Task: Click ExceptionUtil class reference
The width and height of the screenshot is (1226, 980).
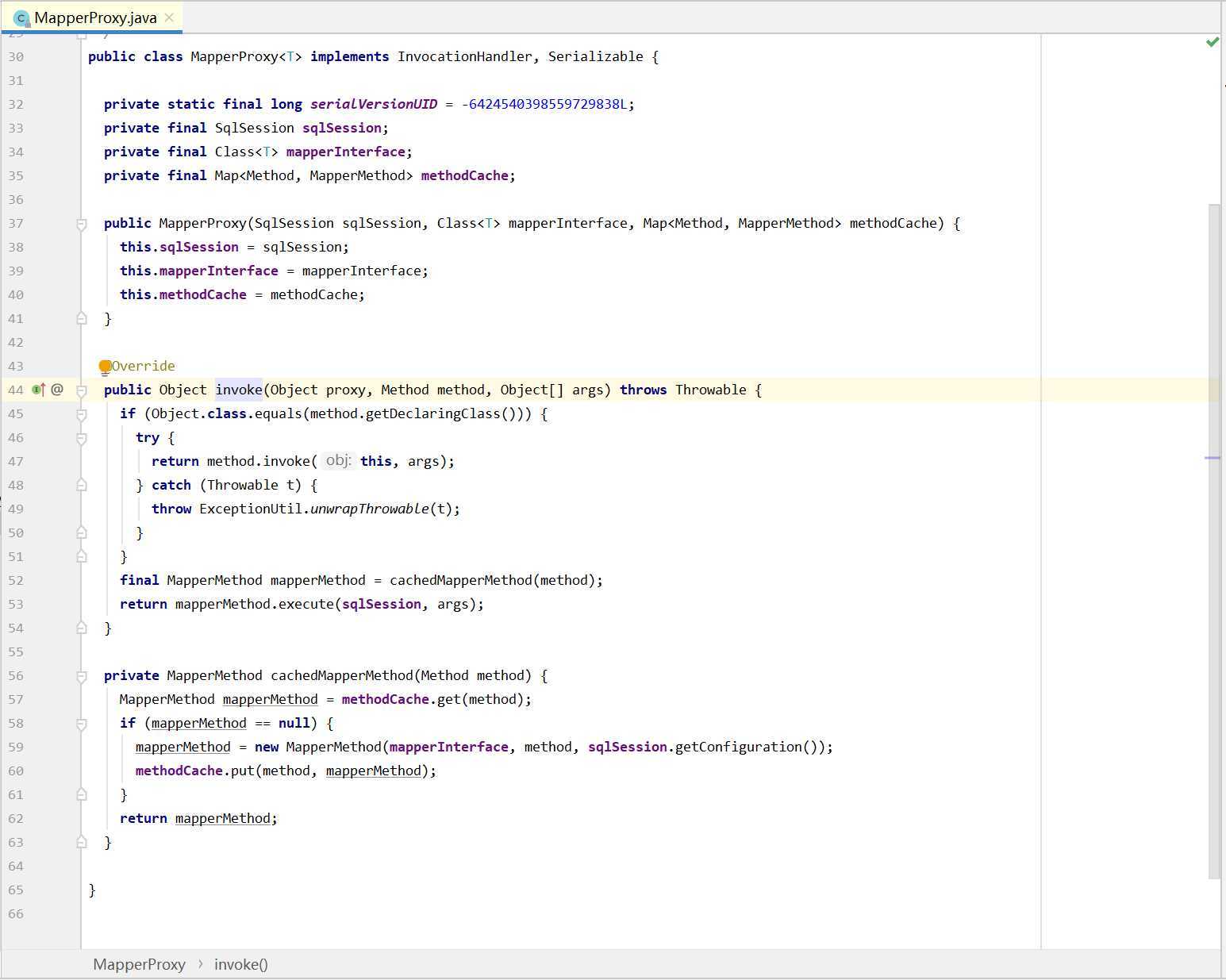Action: coord(251,509)
